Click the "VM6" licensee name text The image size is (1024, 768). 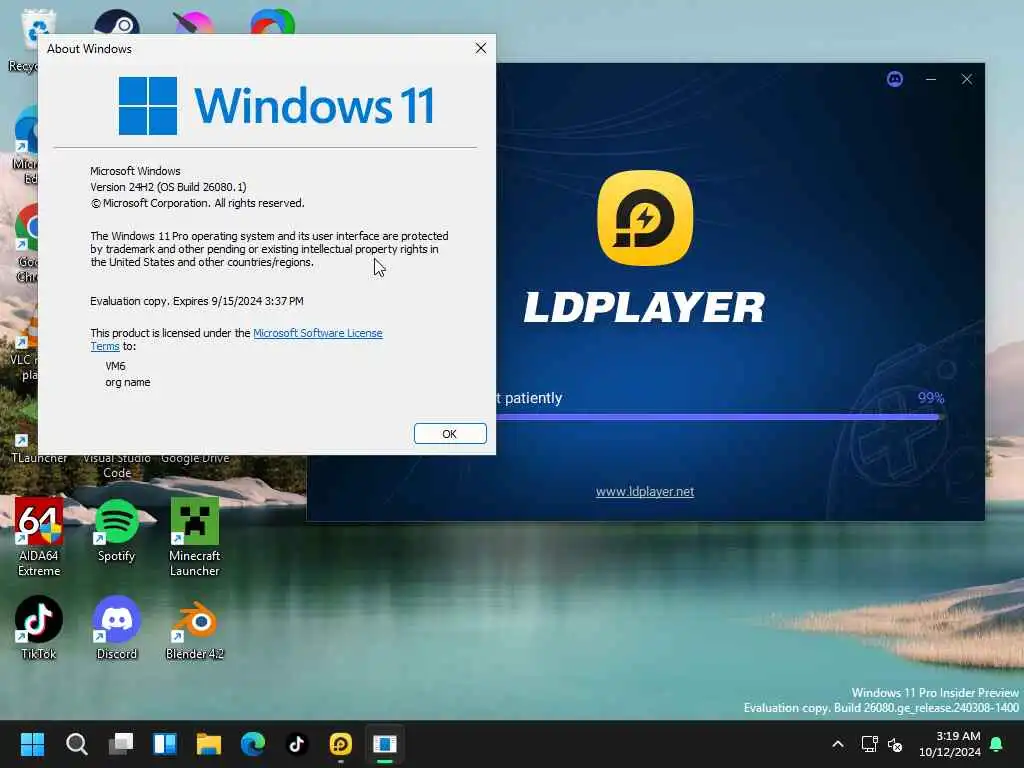tap(116, 366)
